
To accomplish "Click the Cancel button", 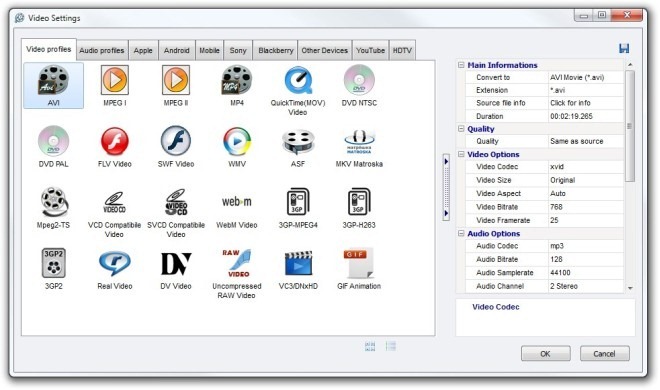I will [x=604, y=353].
